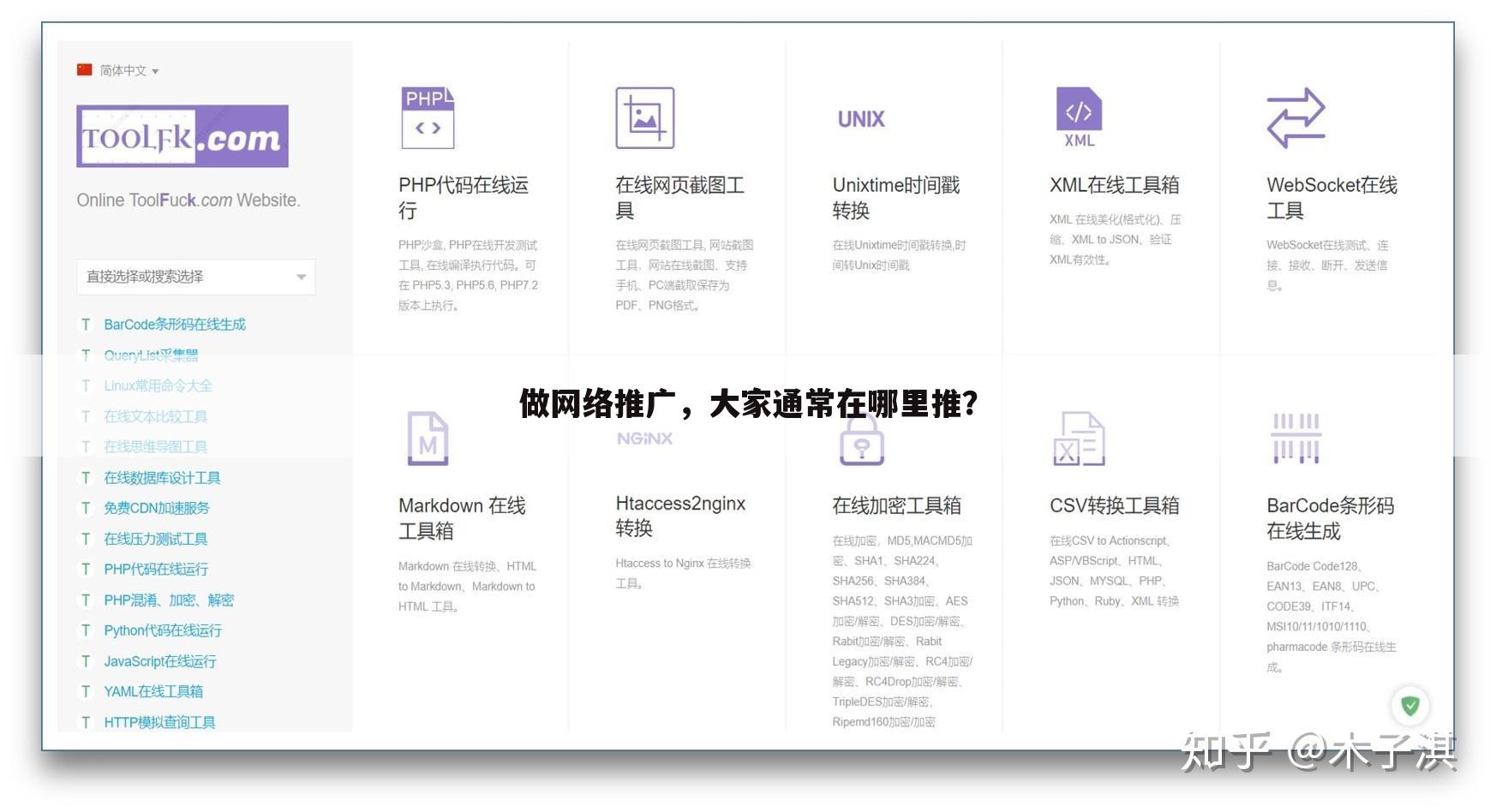
Task: Select the PHP代码在线运行 tool icon
Action: pos(427,118)
